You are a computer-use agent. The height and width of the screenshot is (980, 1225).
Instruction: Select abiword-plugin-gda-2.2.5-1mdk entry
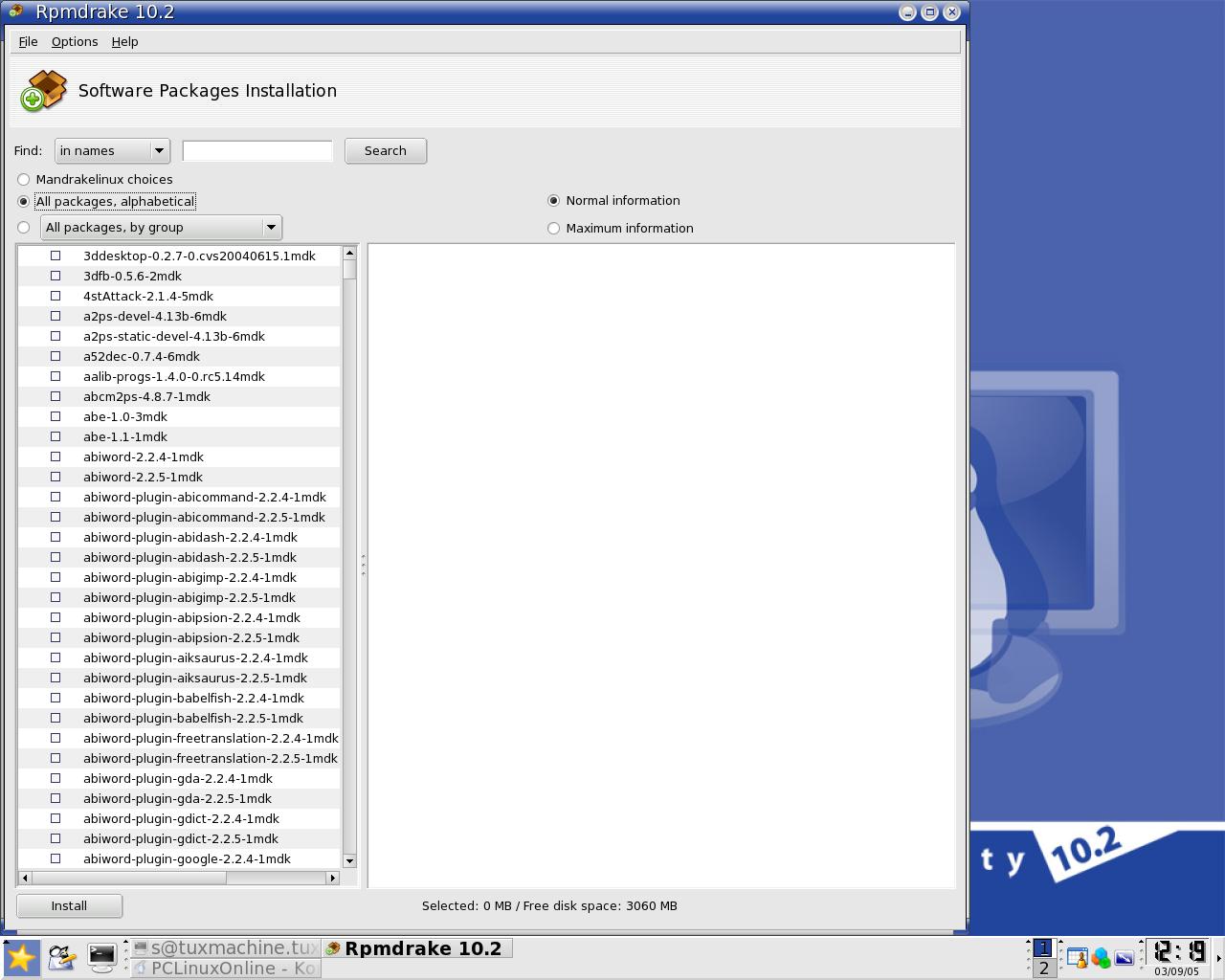point(177,798)
